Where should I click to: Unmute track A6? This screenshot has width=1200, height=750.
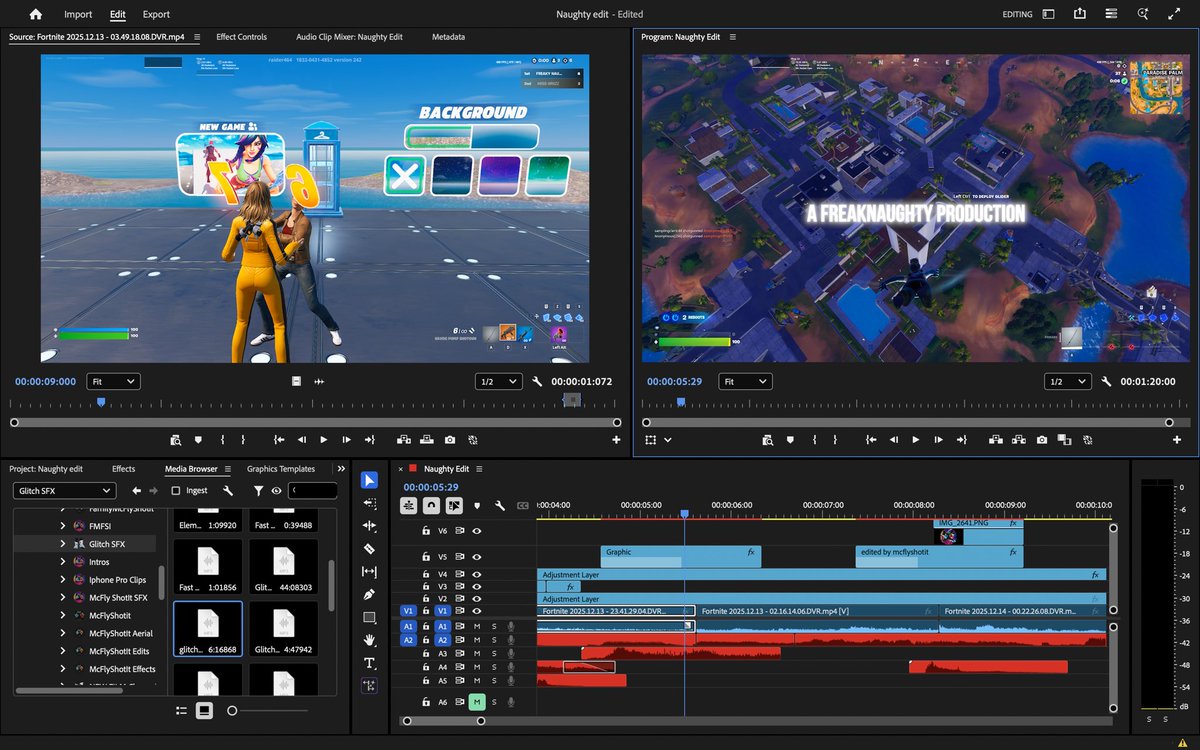[477, 702]
